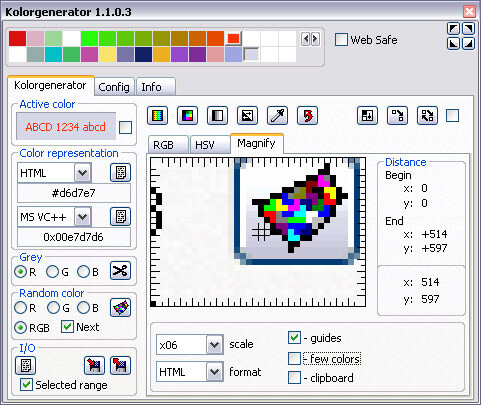This screenshot has height=405, width=481.
Task: Copy the HTML color value with its clipboard icon
Action: point(120,173)
